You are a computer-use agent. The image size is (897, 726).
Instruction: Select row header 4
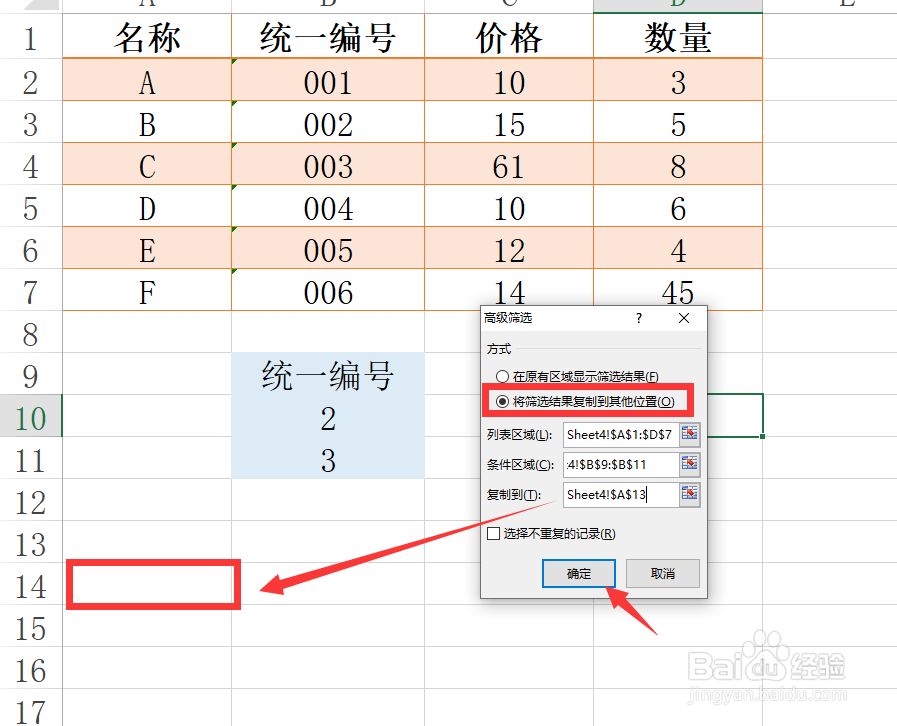coord(30,166)
